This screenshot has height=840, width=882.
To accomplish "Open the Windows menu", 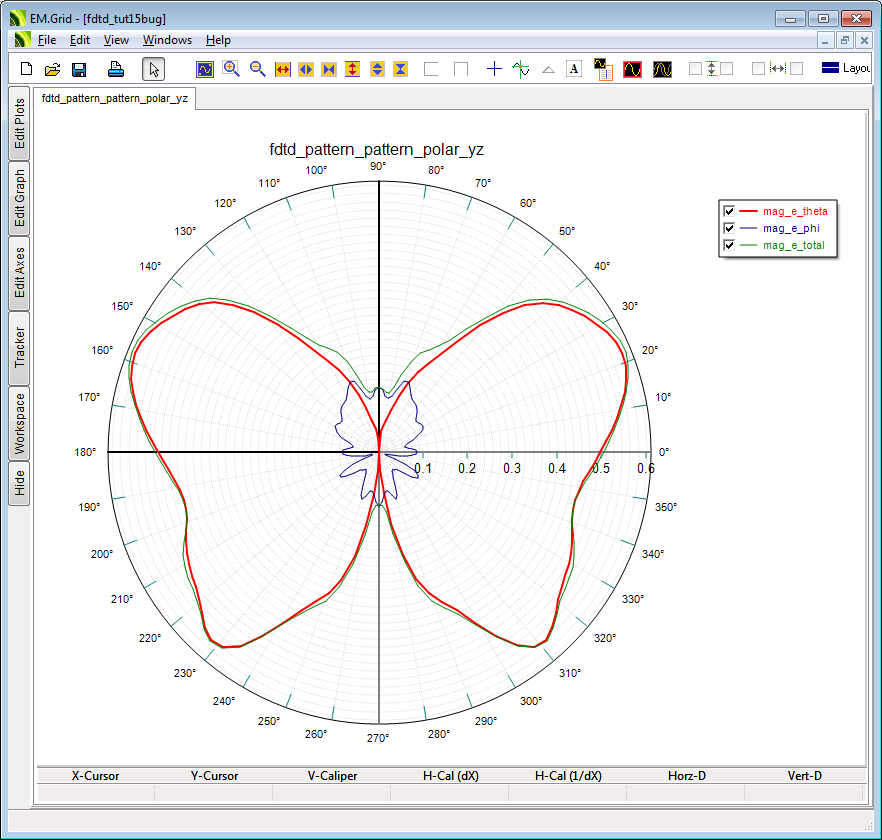I will pos(167,40).
